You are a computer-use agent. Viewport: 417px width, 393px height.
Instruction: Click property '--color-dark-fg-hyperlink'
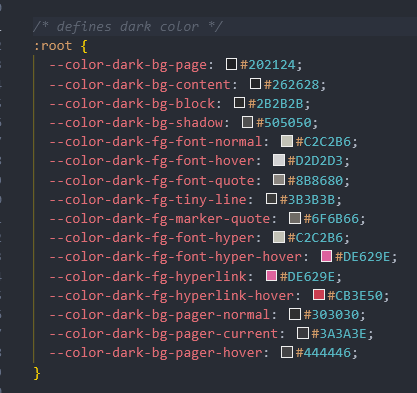pos(148,277)
